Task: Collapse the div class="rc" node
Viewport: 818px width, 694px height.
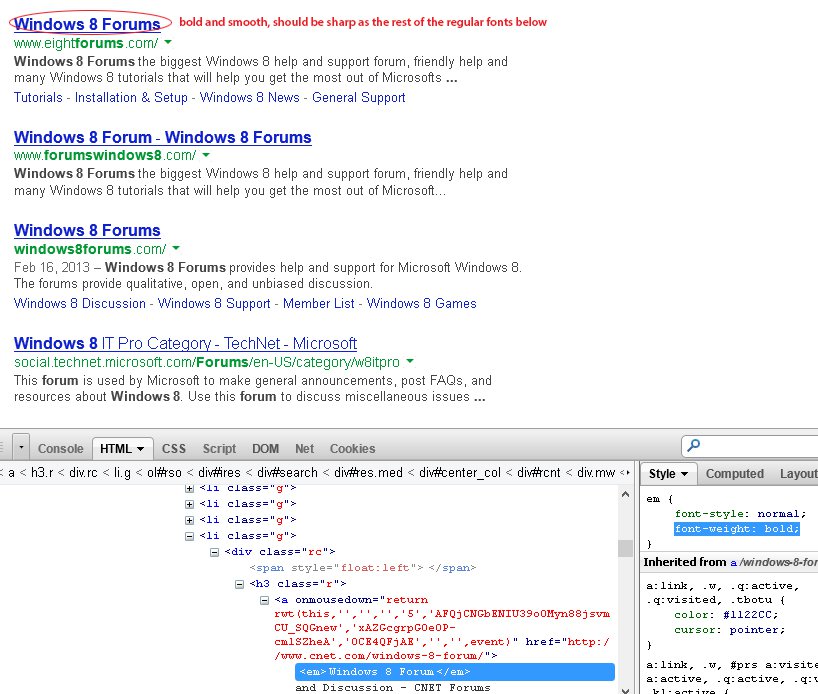Action: coord(214,552)
